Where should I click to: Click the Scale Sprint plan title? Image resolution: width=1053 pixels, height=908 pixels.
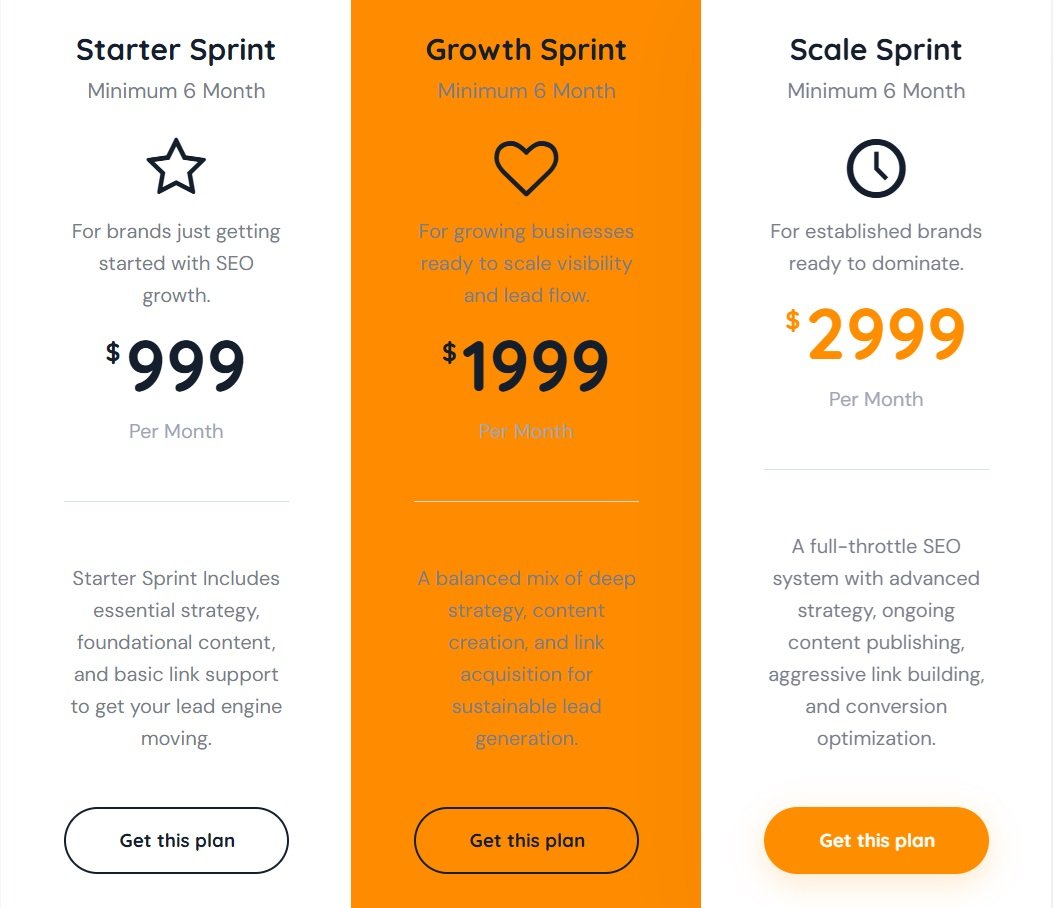(x=876, y=50)
